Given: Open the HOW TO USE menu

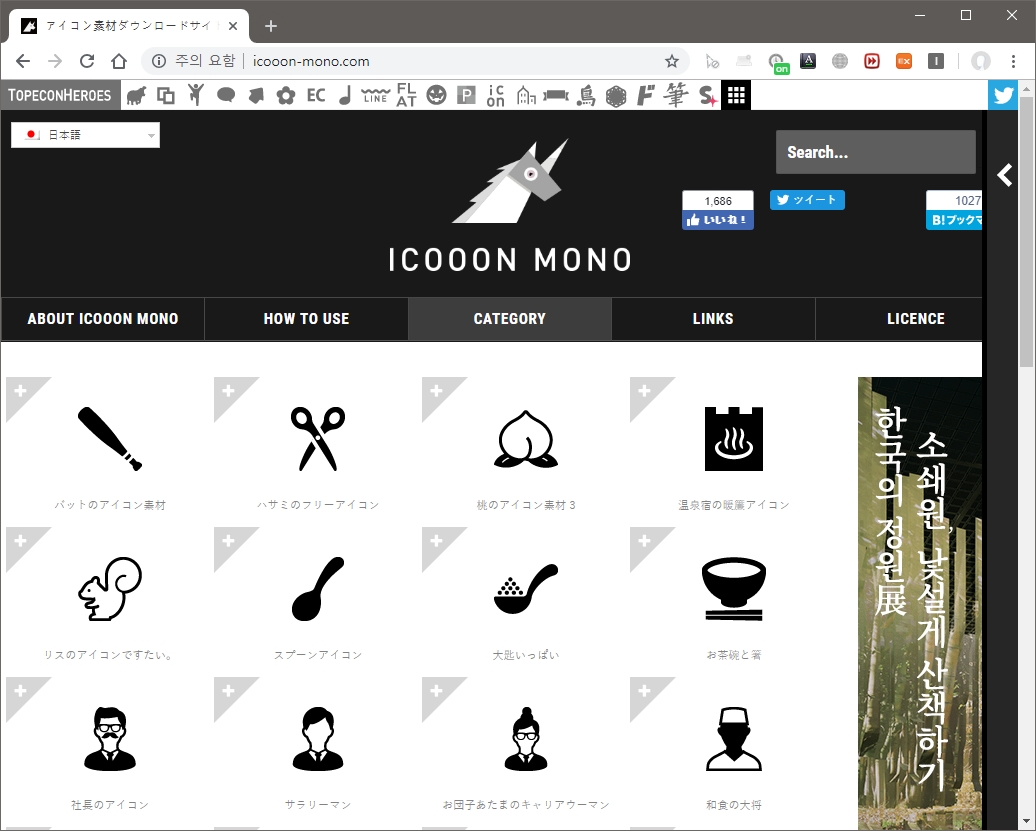Looking at the screenshot, I should pyautogui.click(x=306, y=319).
